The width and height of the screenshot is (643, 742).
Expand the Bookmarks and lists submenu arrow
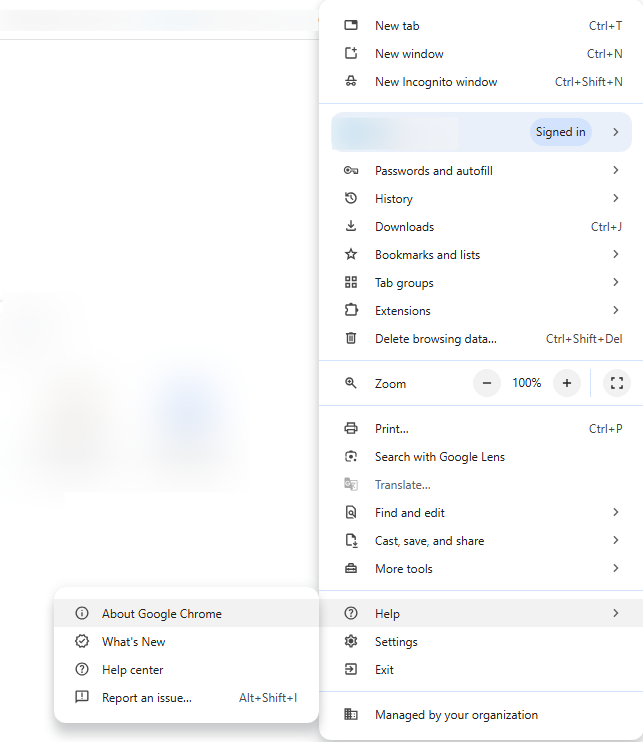[615, 255]
